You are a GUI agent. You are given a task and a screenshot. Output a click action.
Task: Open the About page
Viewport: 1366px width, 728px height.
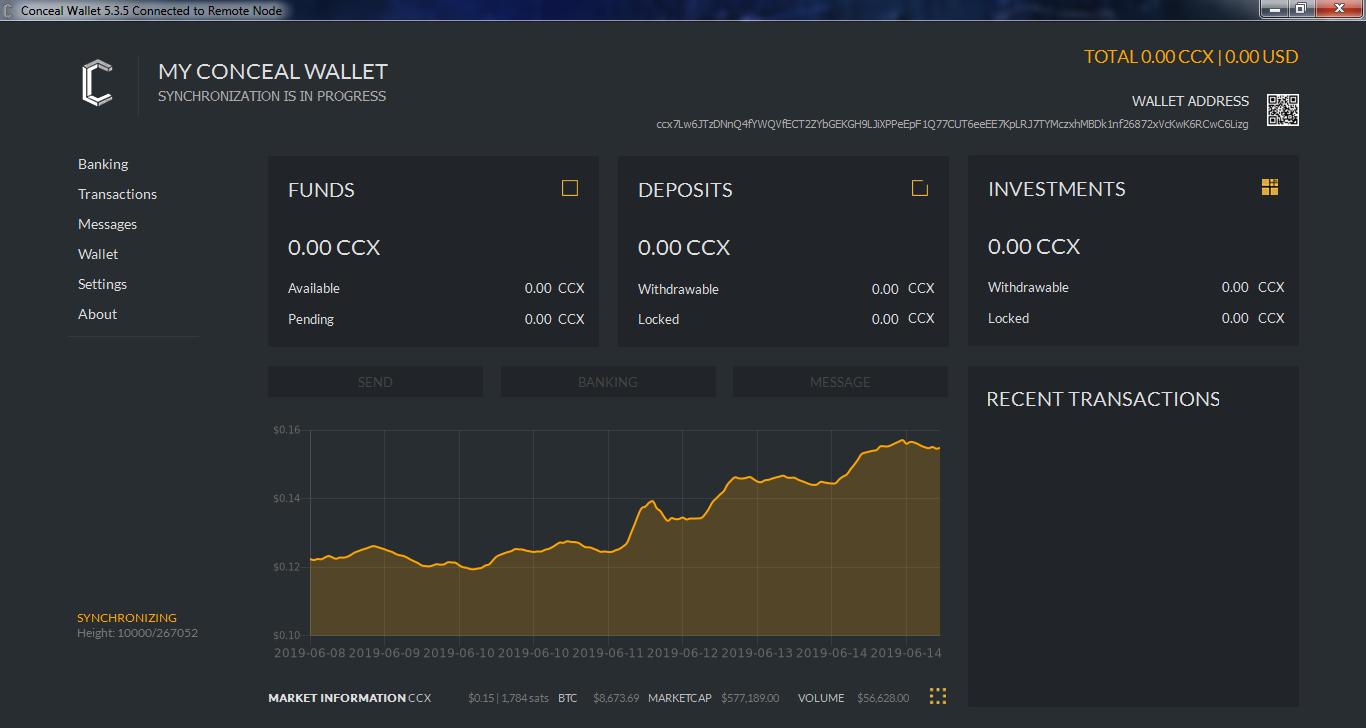97,314
